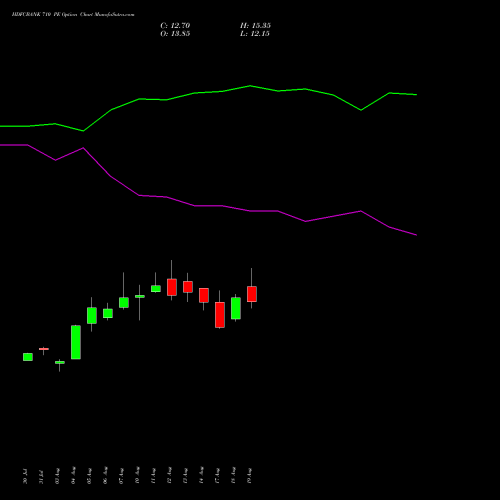
Task: Click the tall green candle for 04 Aug
Action: pos(76,342)
